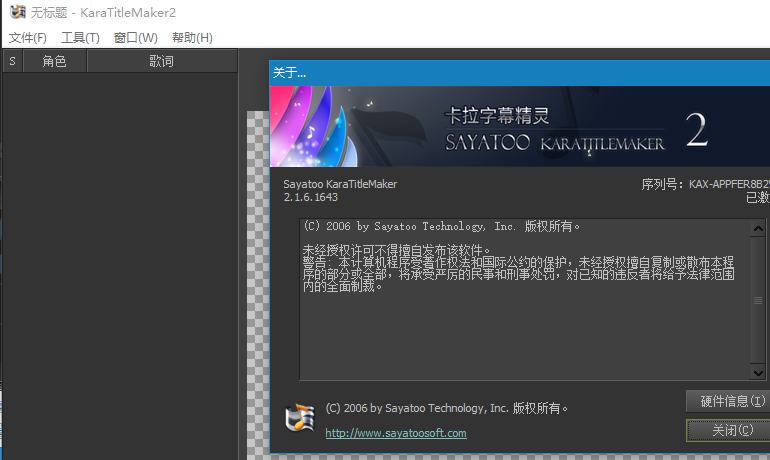Click the KaraTitleMaker2 title bar app icon

point(18,12)
